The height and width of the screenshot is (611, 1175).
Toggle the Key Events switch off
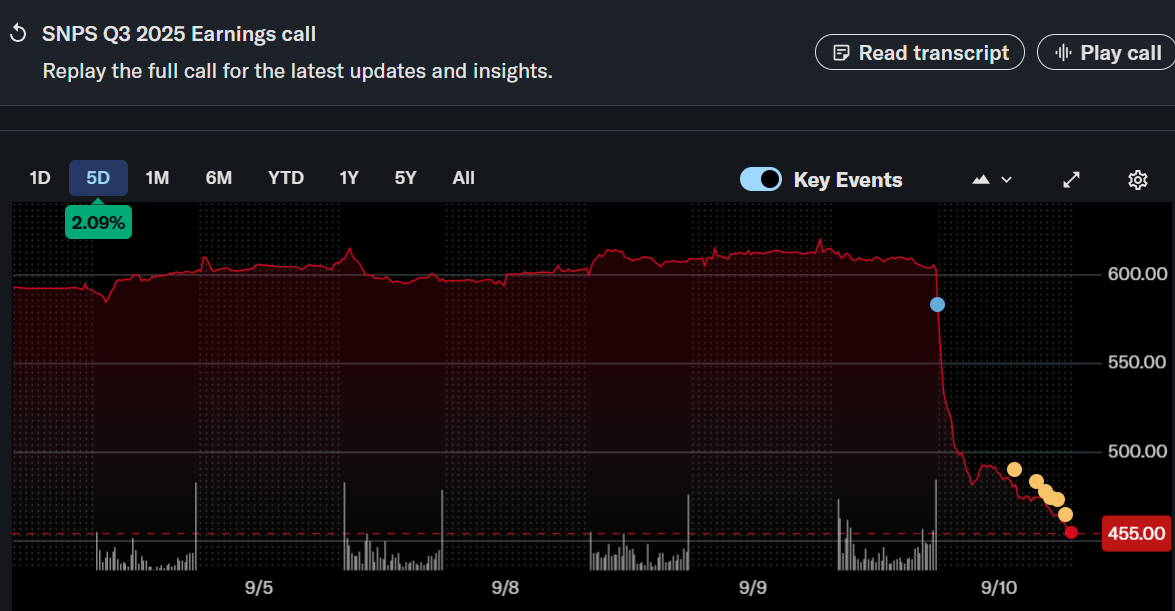point(761,179)
